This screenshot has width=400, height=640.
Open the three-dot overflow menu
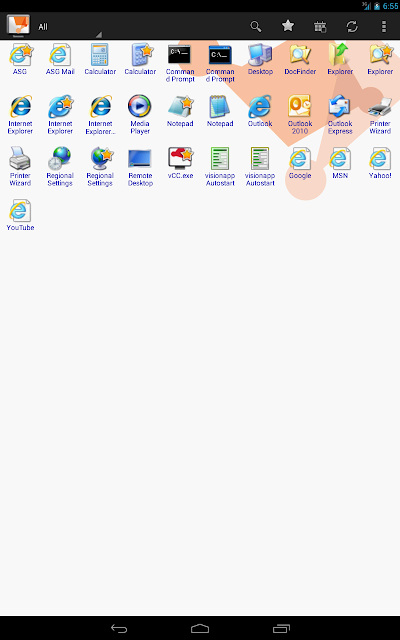coord(384,27)
